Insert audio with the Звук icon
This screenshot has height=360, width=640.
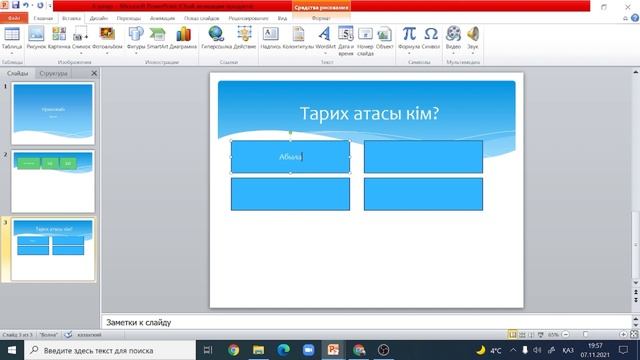pos(473,34)
